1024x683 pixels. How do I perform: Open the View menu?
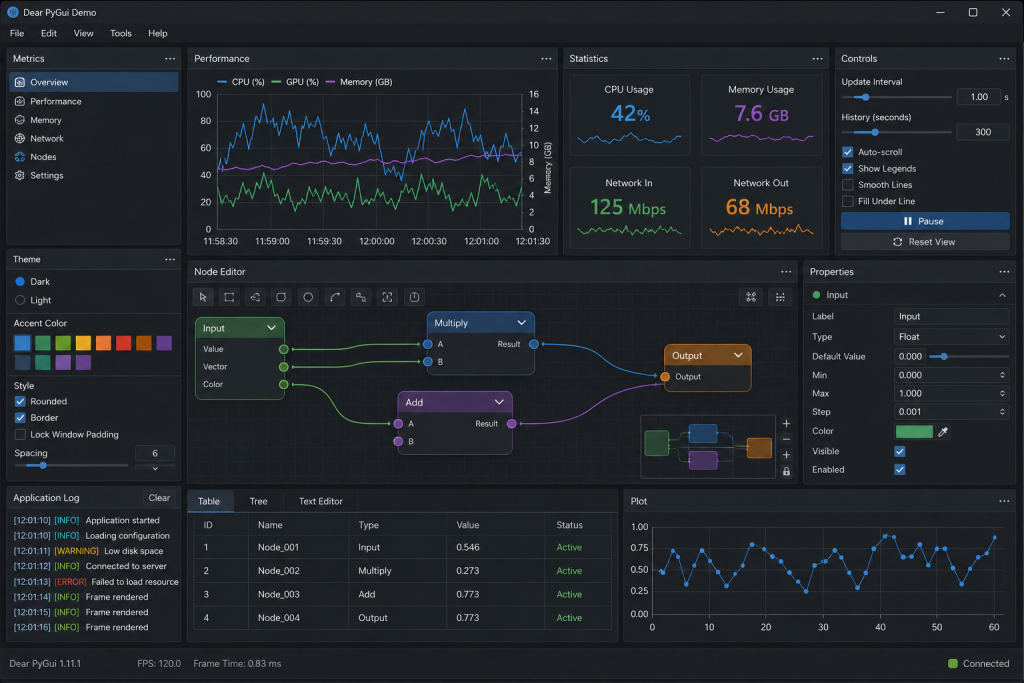(83, 33)
